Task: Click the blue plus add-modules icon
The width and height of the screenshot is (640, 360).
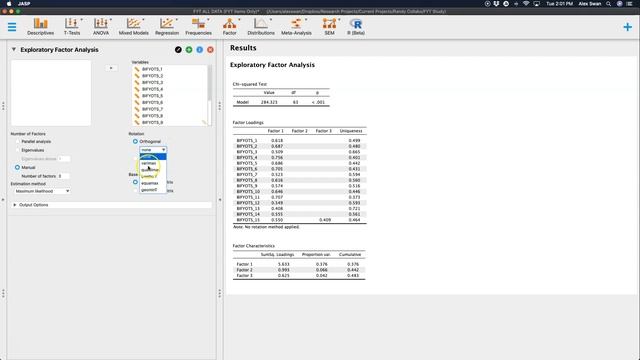Action: (x=627, y=27)
